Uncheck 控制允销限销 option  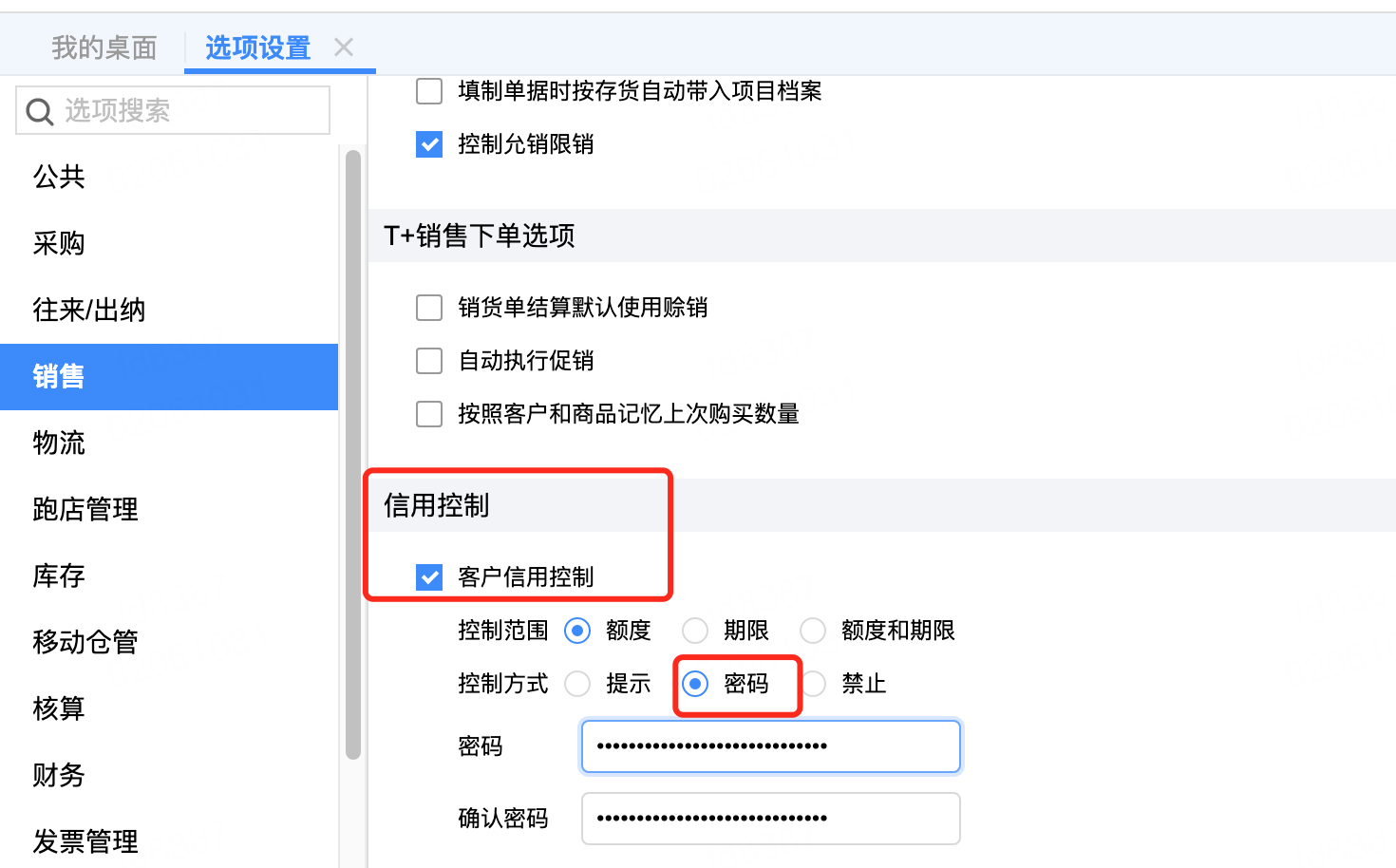coord(429,144)
